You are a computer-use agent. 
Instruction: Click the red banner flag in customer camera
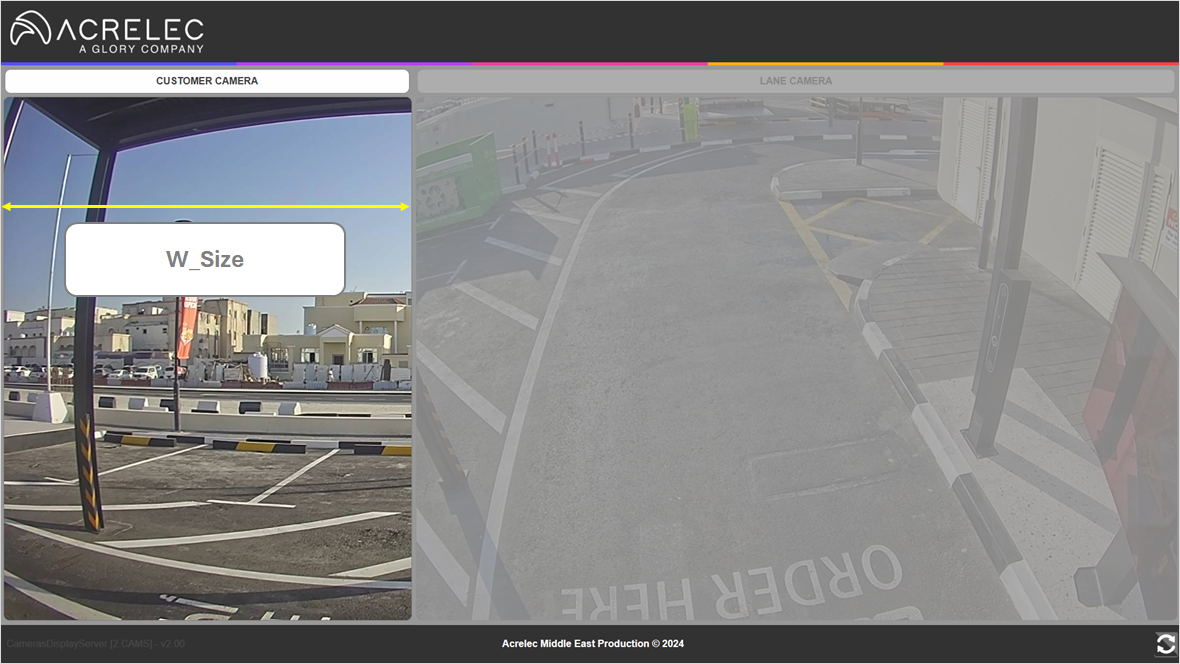coord(187,327)
